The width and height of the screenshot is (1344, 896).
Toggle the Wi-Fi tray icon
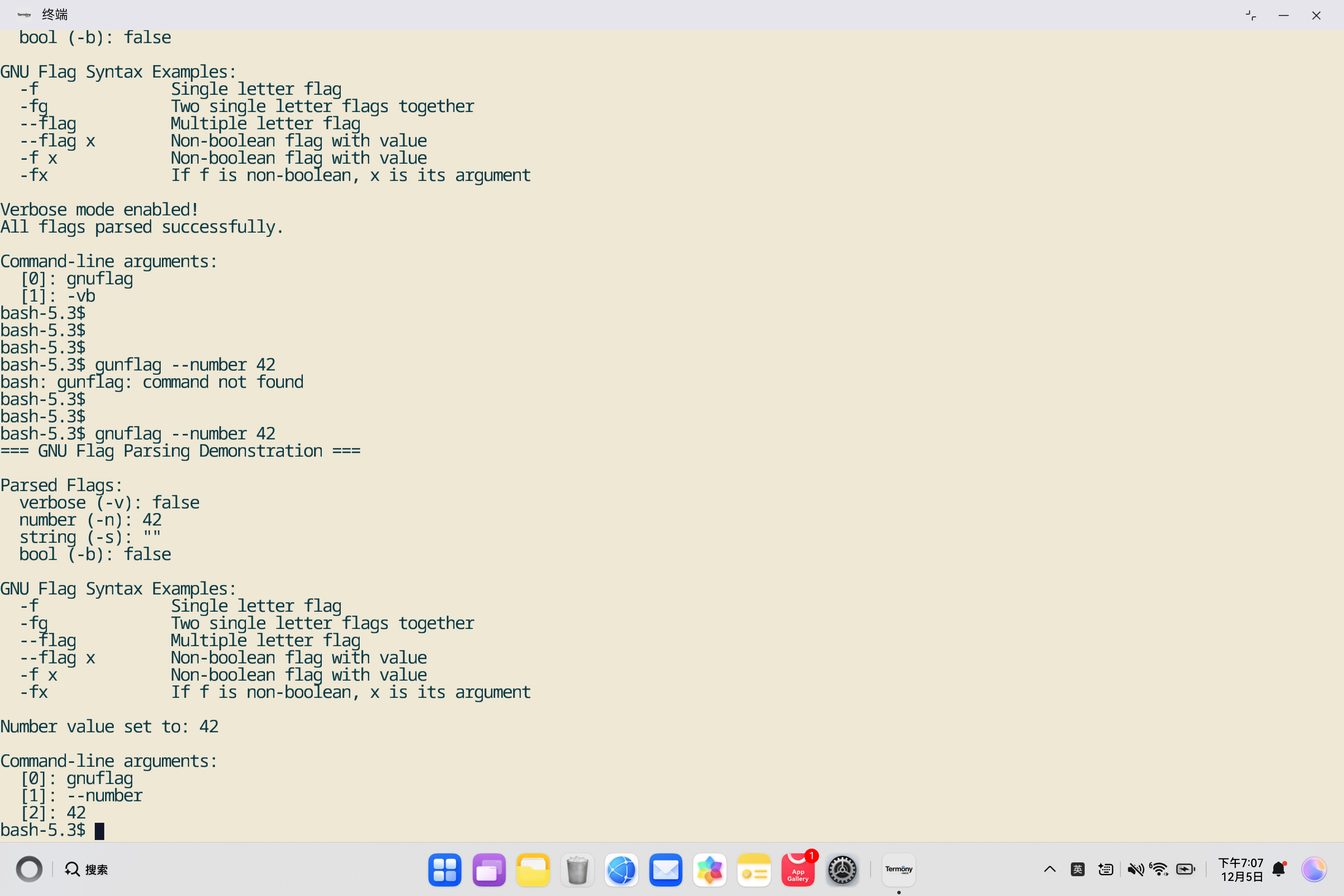(x=1160, y=870)
